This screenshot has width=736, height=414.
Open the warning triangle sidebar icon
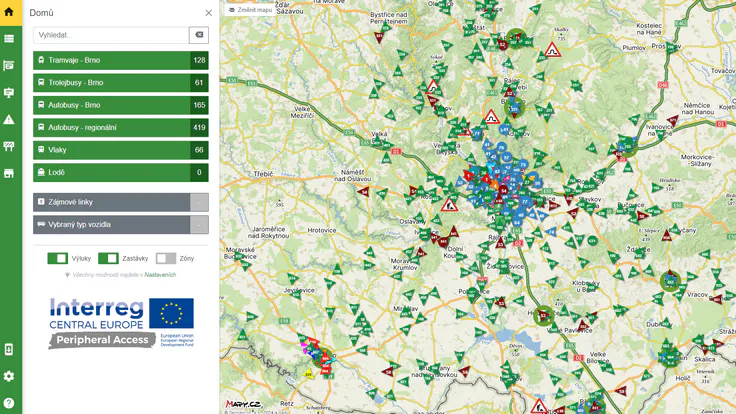click(9, 119)
